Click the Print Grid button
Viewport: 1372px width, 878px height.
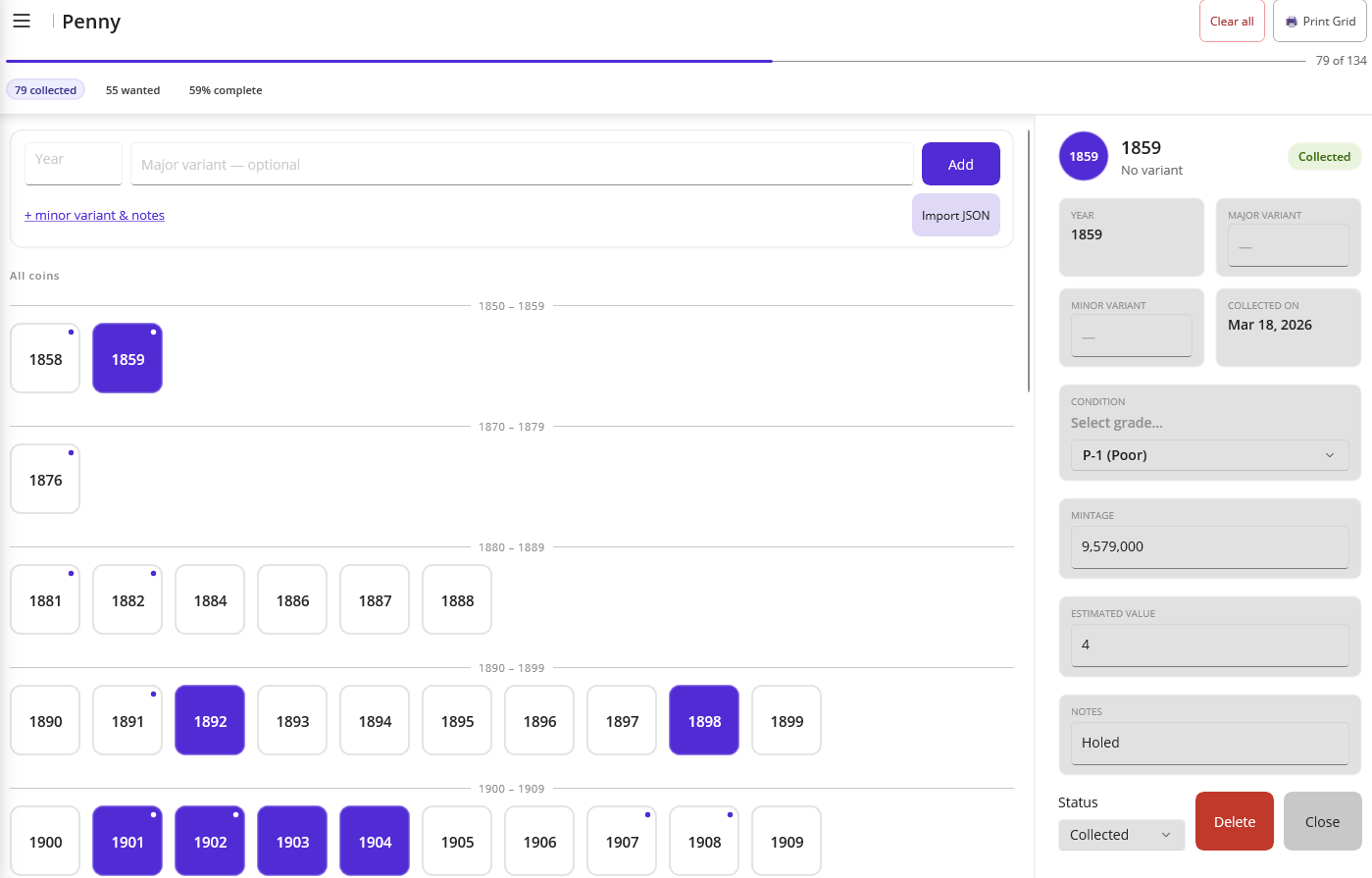[x=1319, y=21]
